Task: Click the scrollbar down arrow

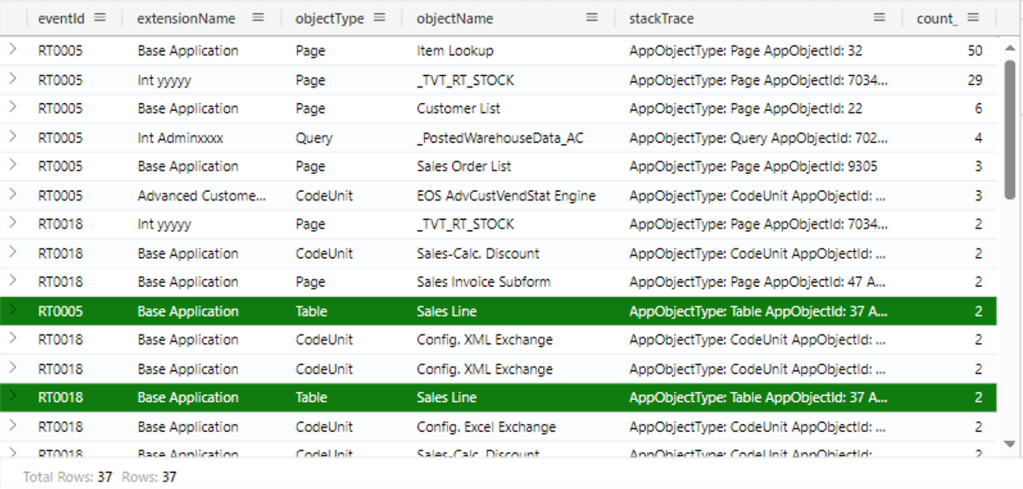Action: pyautogui.click(x=1009, y=443)
